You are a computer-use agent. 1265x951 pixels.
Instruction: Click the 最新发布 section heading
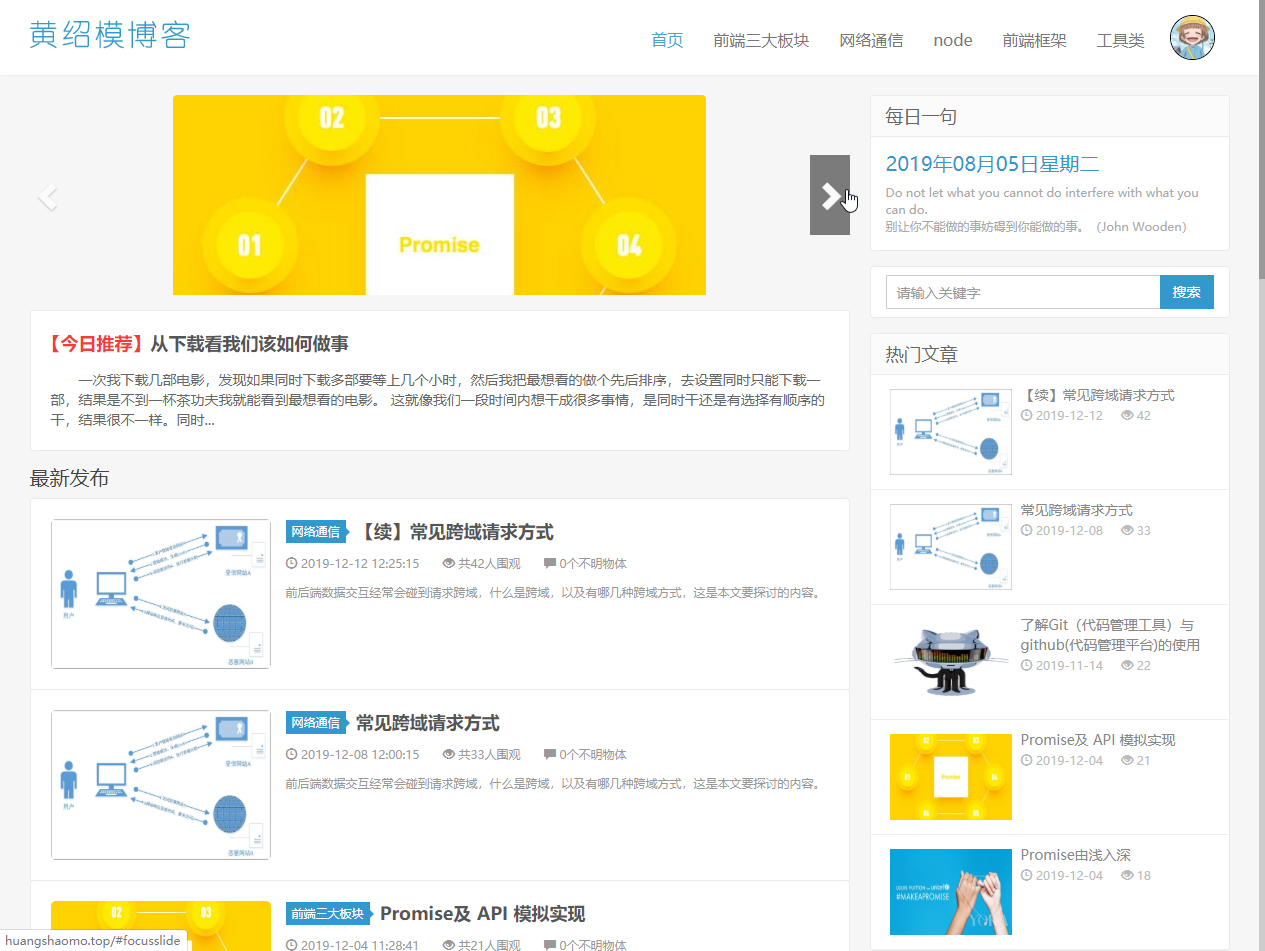69,478
